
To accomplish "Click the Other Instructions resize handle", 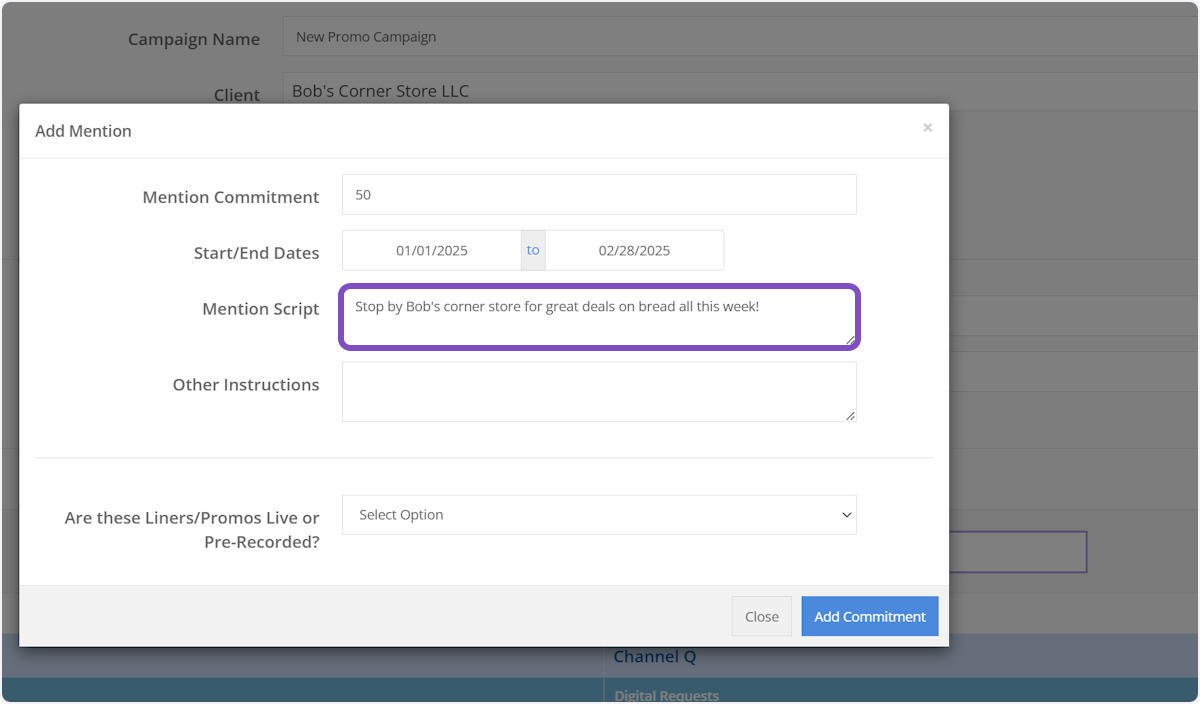I will (850, 415).
